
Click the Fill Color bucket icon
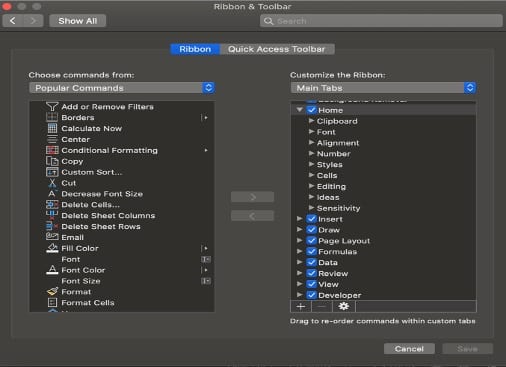tap(52, 248)
